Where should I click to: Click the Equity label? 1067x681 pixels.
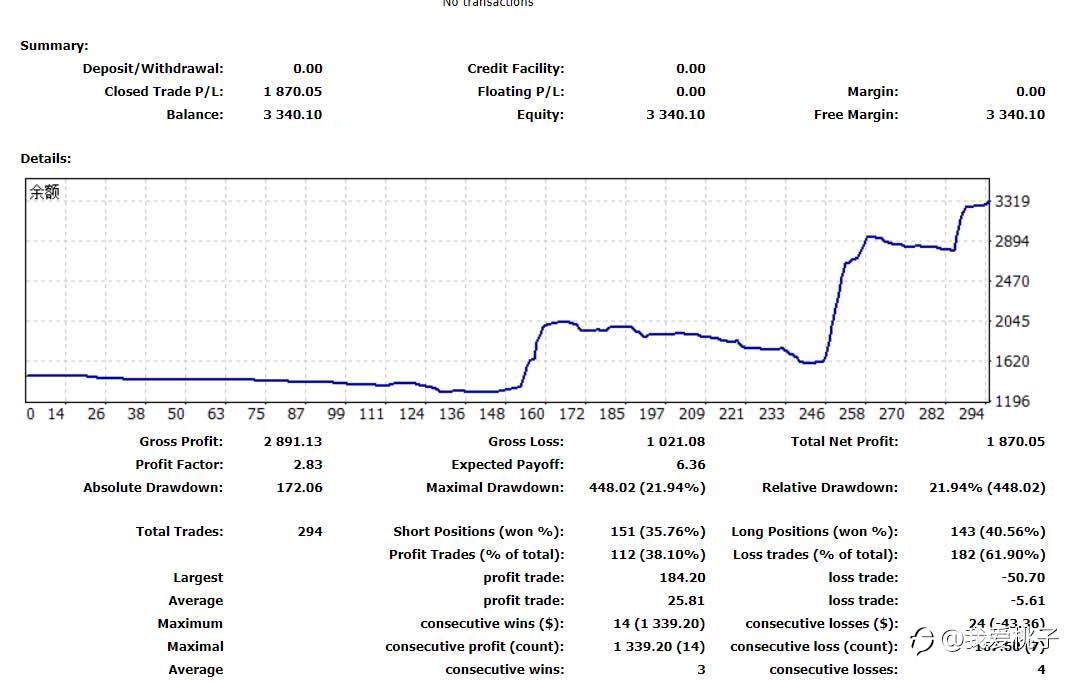click(x=540, y=115)
